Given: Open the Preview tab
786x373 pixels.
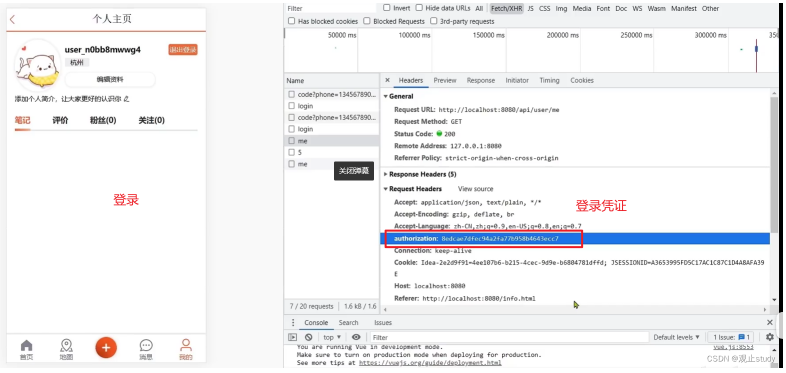Looking at the screenshot, I should click(445, 80).
